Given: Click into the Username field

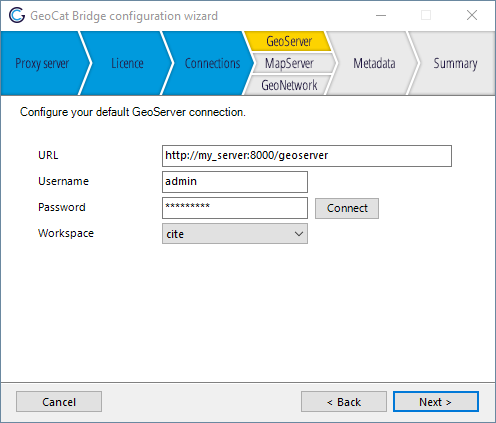Looking at the screenshot, I should tap(235, 182).
